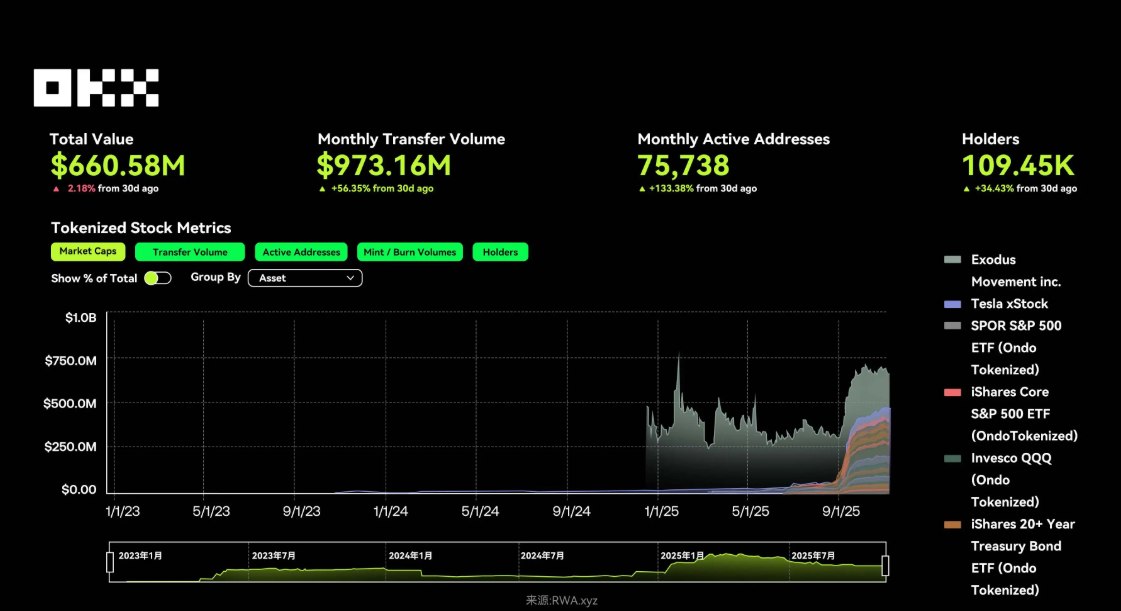Click the Holders 109.45K value
Screen dimensions: 1121x611
click(x=1018, y=165)
